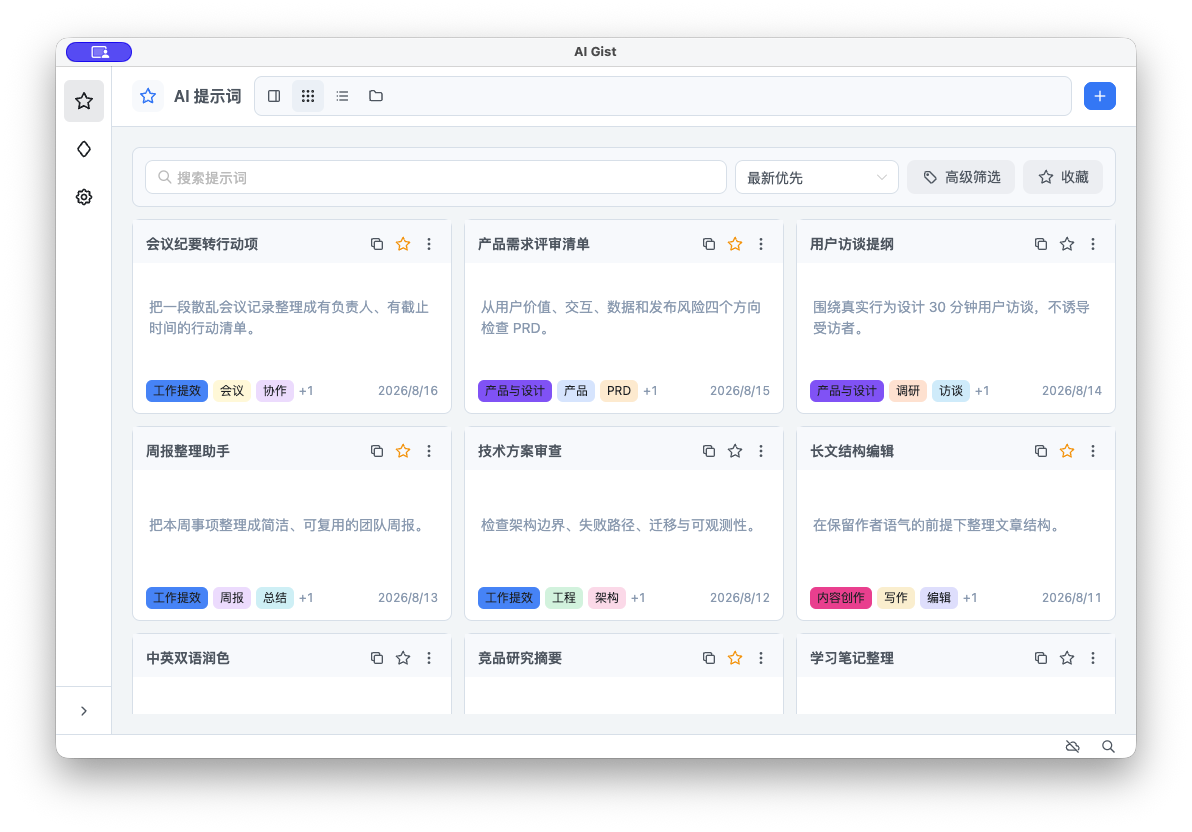Open the 会议纪要转行动项 card description
1192x832 pixels.
[x=289, y=318]
